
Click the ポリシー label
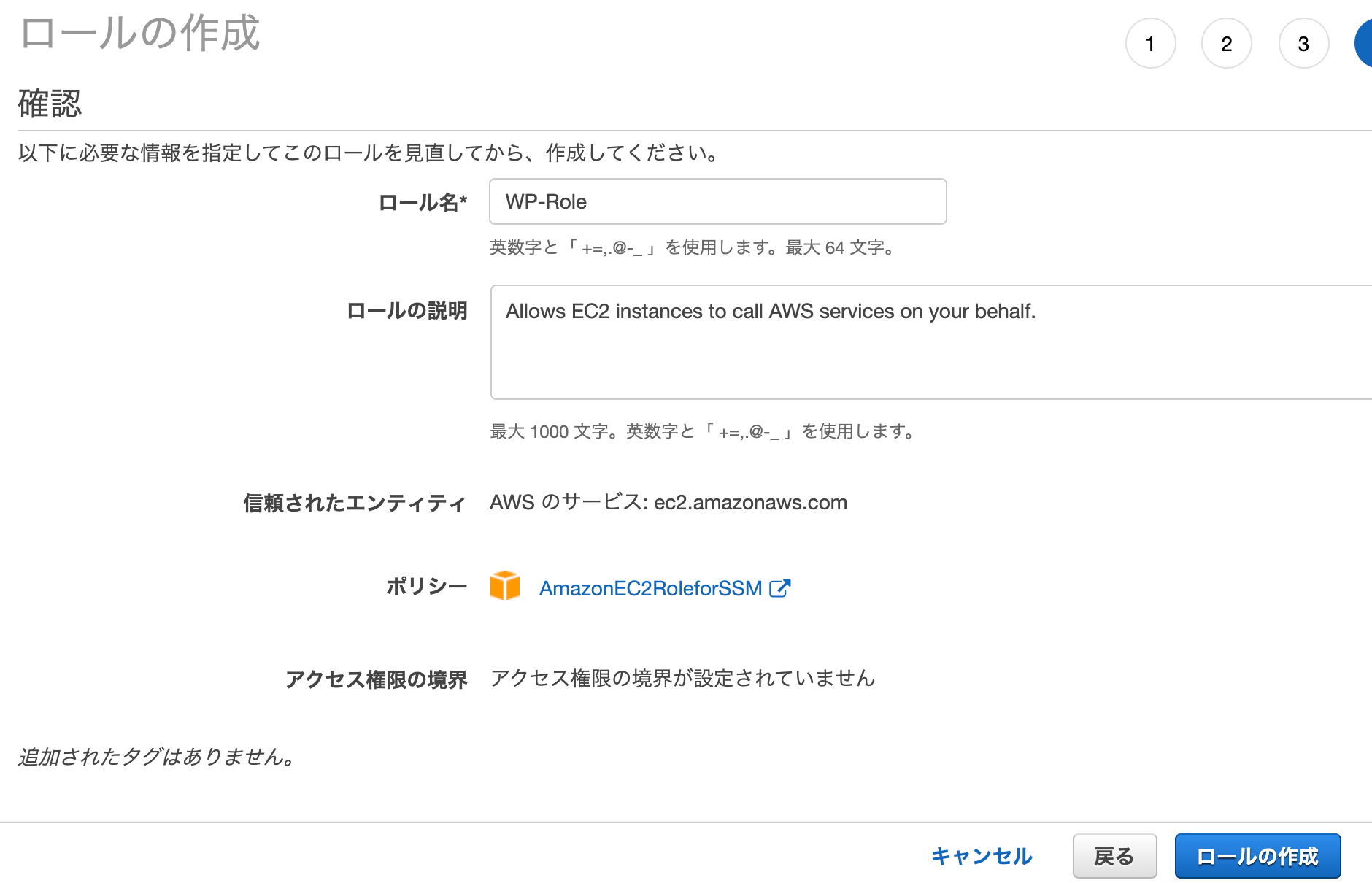427,587
